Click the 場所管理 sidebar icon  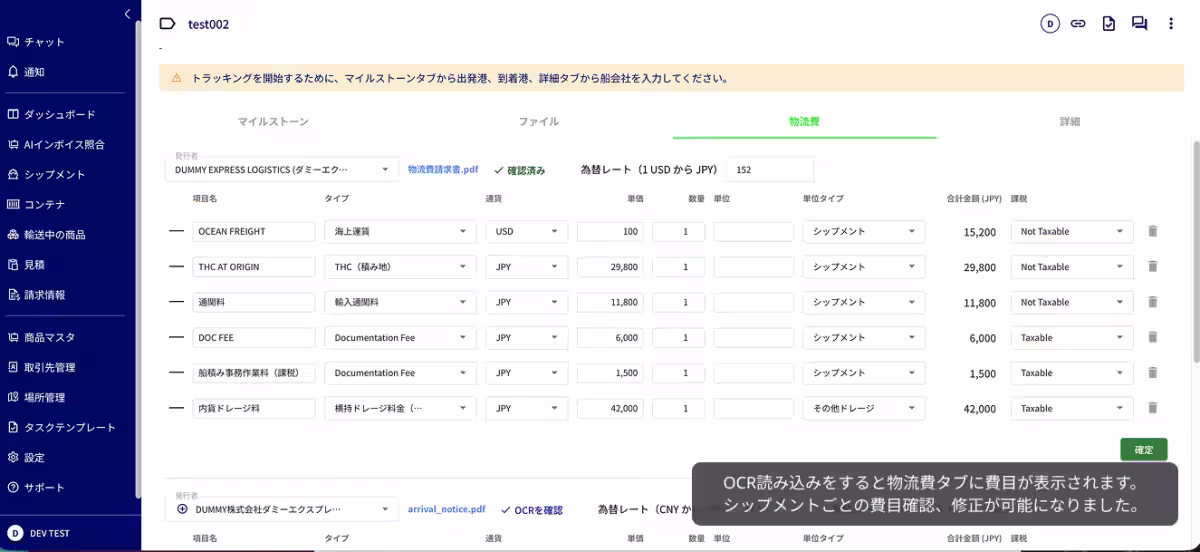[x=13, y=397]
